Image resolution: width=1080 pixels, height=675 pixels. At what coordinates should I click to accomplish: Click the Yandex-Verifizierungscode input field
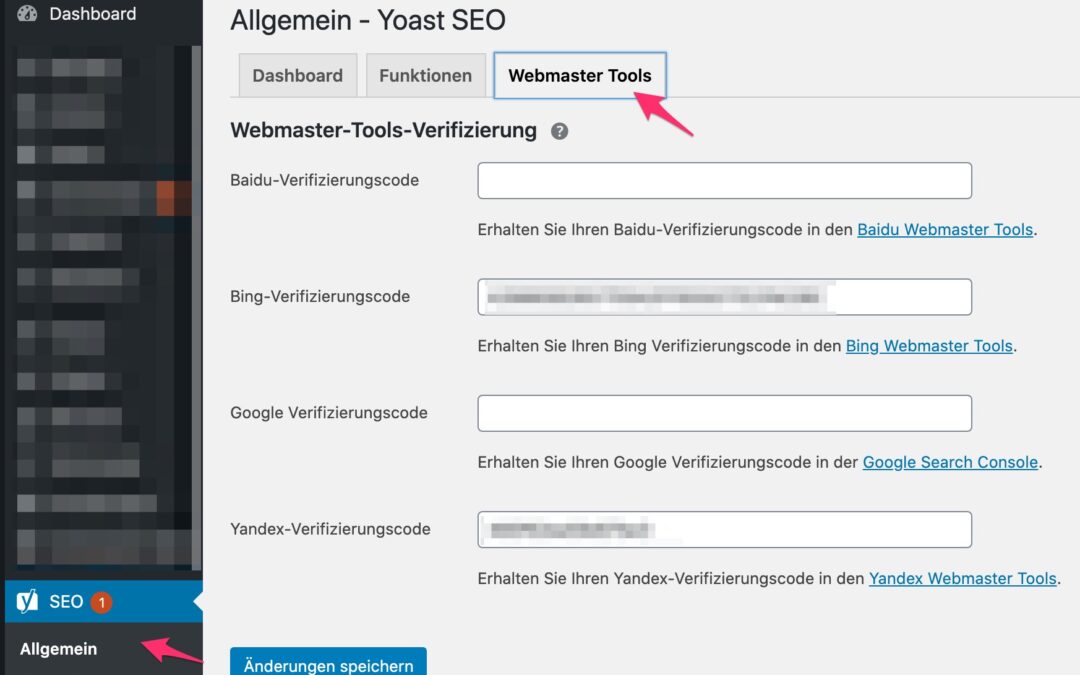724,529
